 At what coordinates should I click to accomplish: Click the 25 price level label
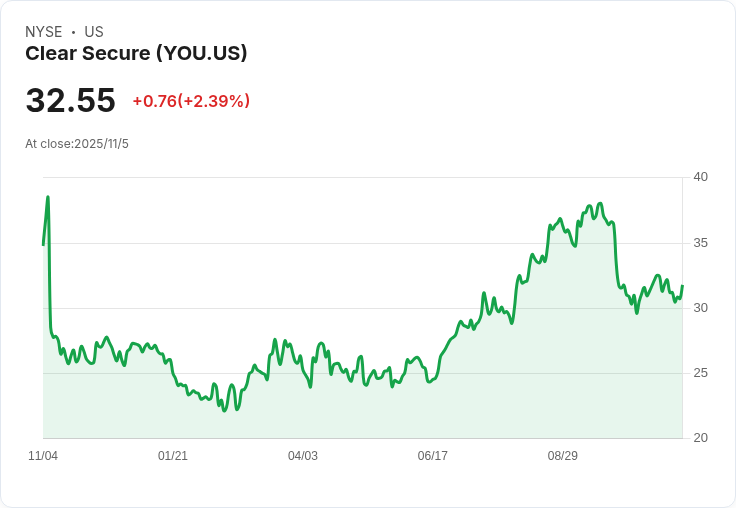pyautogui.click(x=700, y=373)
